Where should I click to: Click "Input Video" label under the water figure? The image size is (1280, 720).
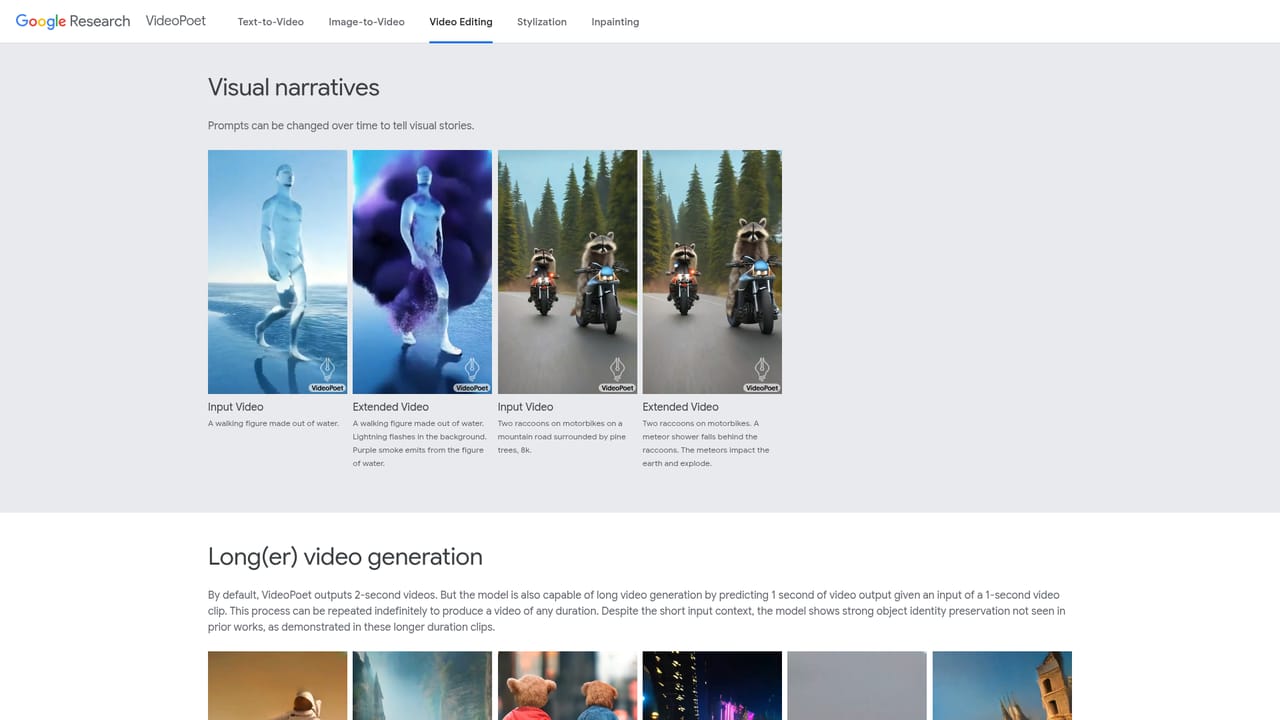(236, 407)
